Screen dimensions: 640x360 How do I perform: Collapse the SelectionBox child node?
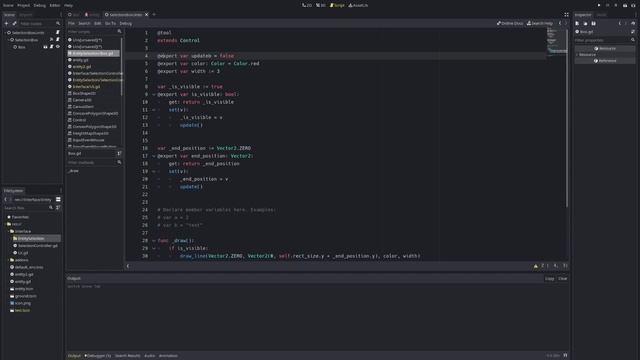[x=9, y=40]
